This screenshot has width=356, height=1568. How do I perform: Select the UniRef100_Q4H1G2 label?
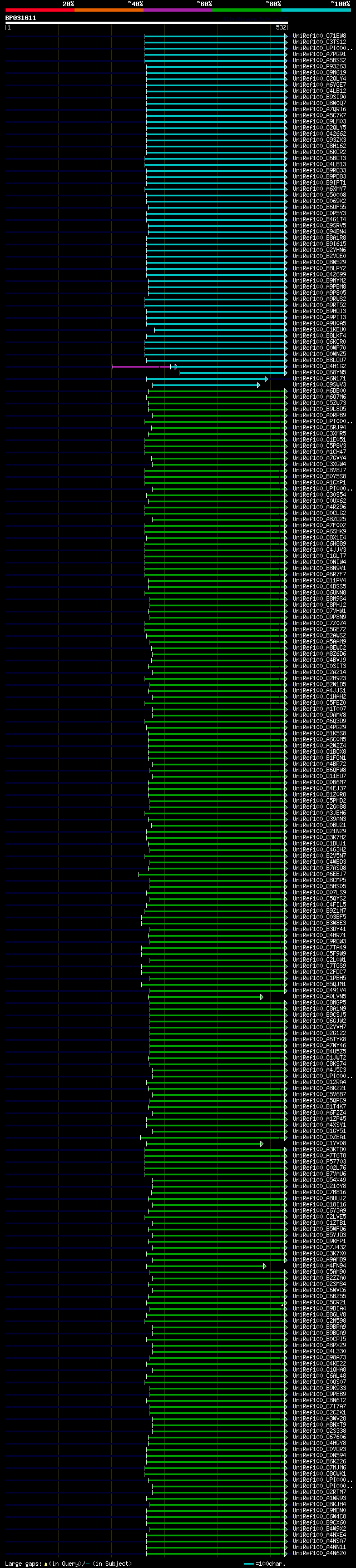tap(319, 367)
